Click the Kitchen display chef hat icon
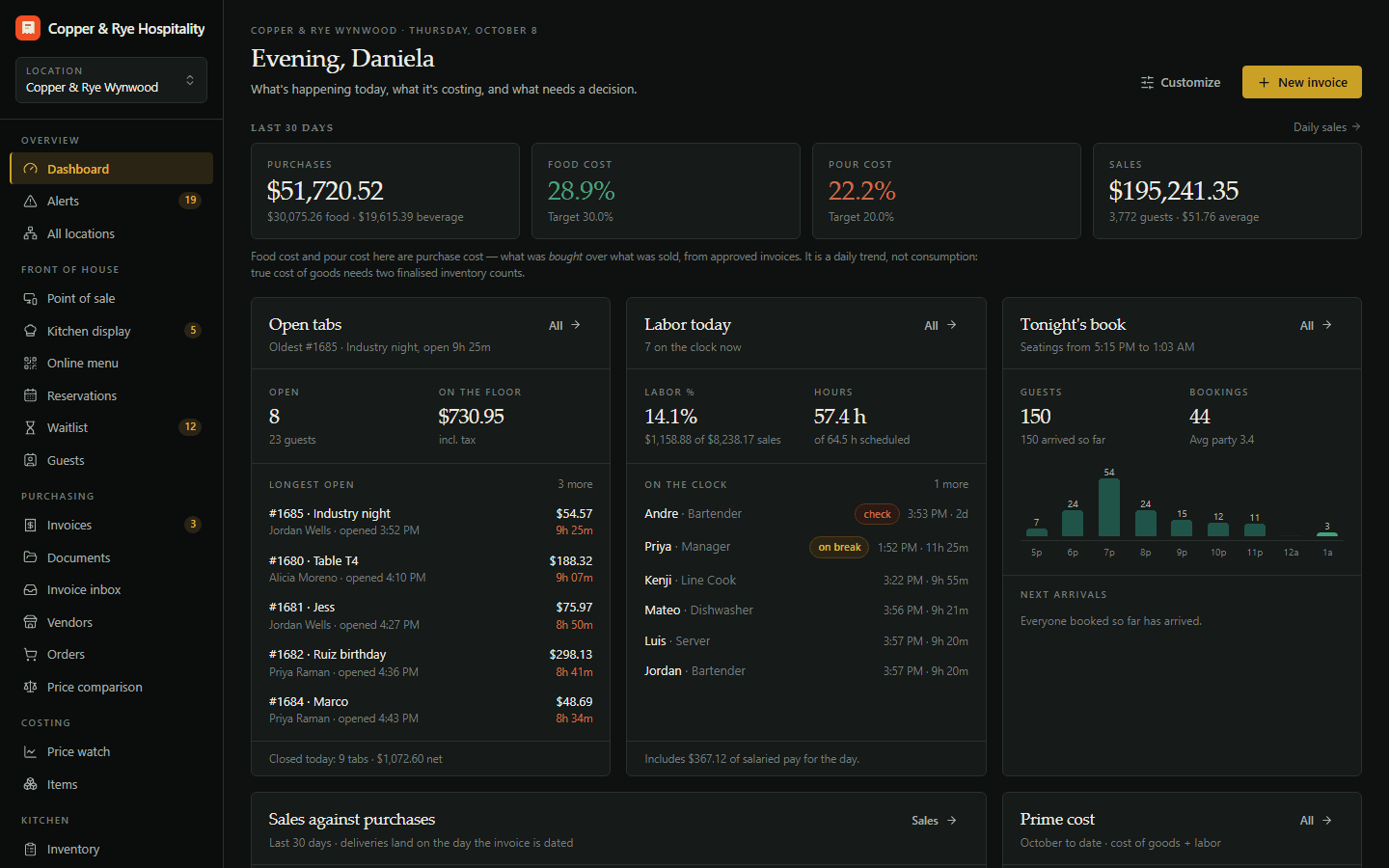1389x868 pixels. coord(30,331)
